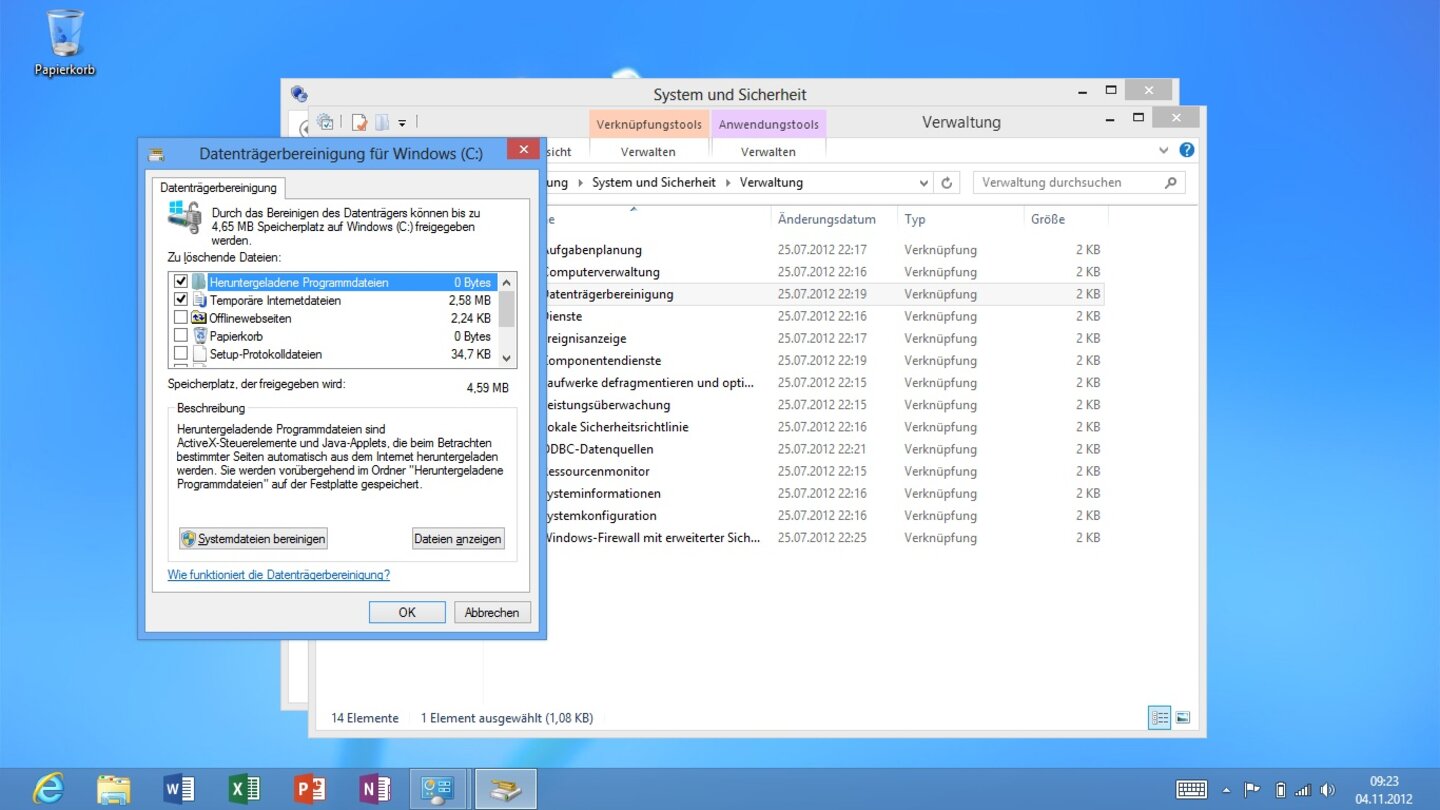Refresh the Verwaltung address bar
This screenshot has height=810, width=1440.
point(946,183)
